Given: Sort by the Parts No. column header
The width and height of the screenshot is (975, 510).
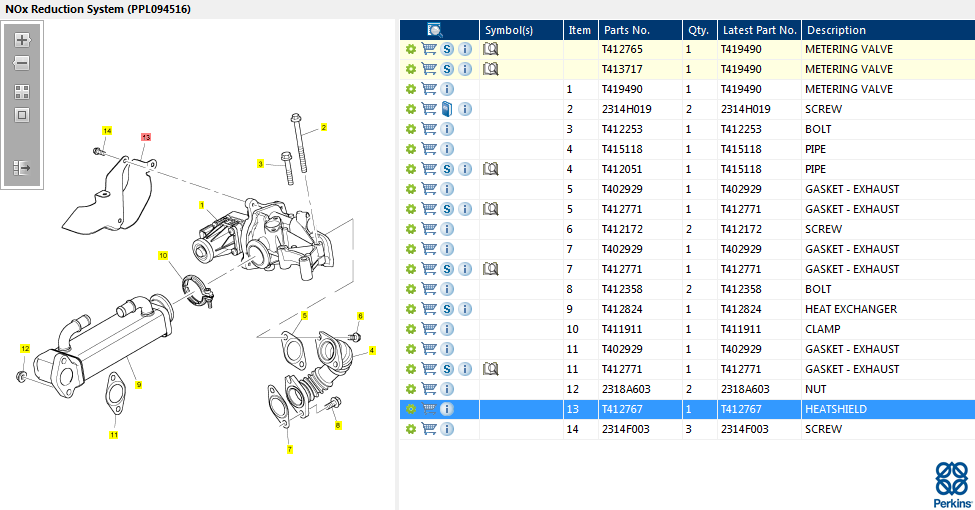Looking at the screenshot, I should [x=640, y=30].
